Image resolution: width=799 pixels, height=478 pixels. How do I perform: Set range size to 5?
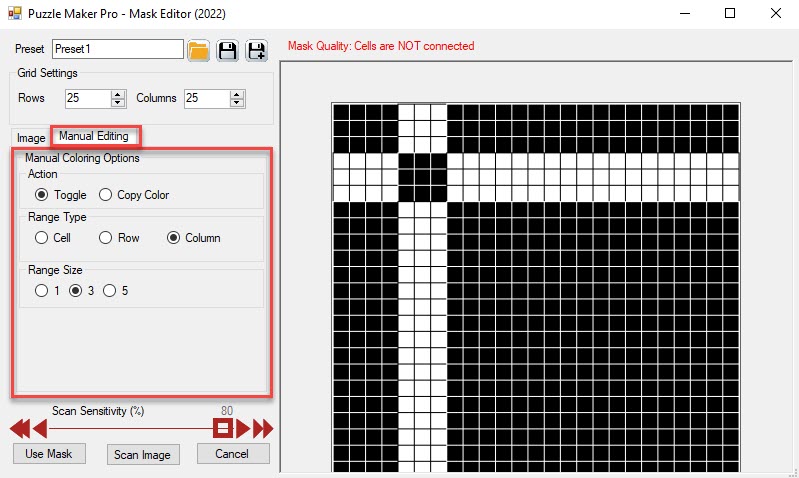pos(110,290)
